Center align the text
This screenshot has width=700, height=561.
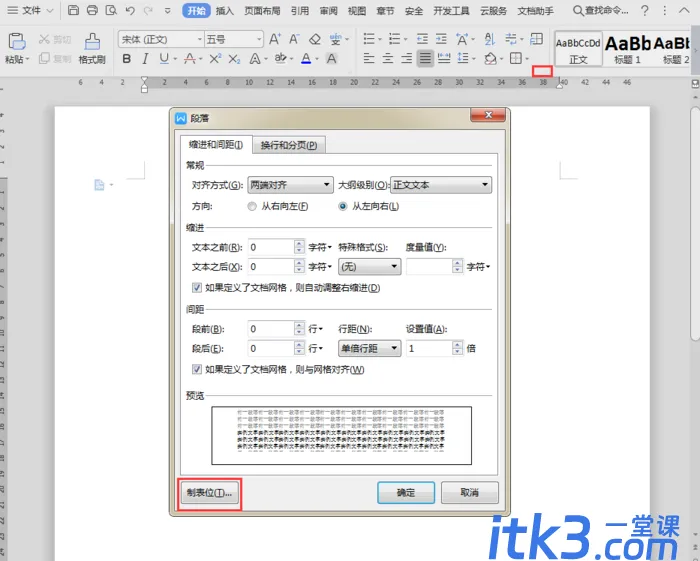(388, 58)
